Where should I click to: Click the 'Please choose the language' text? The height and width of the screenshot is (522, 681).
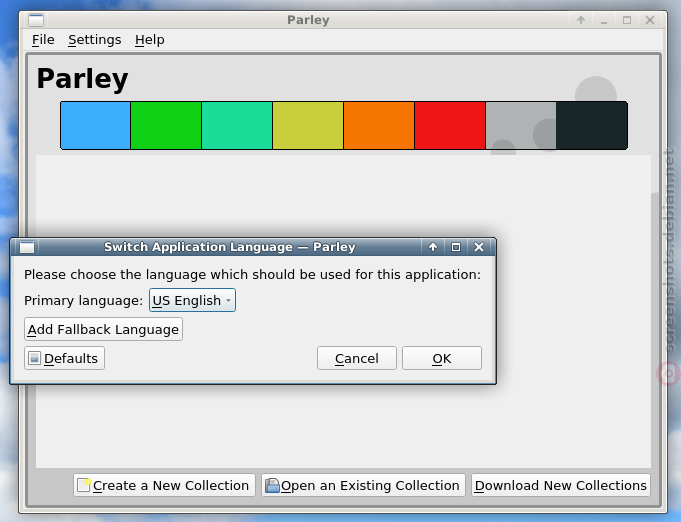253,274
